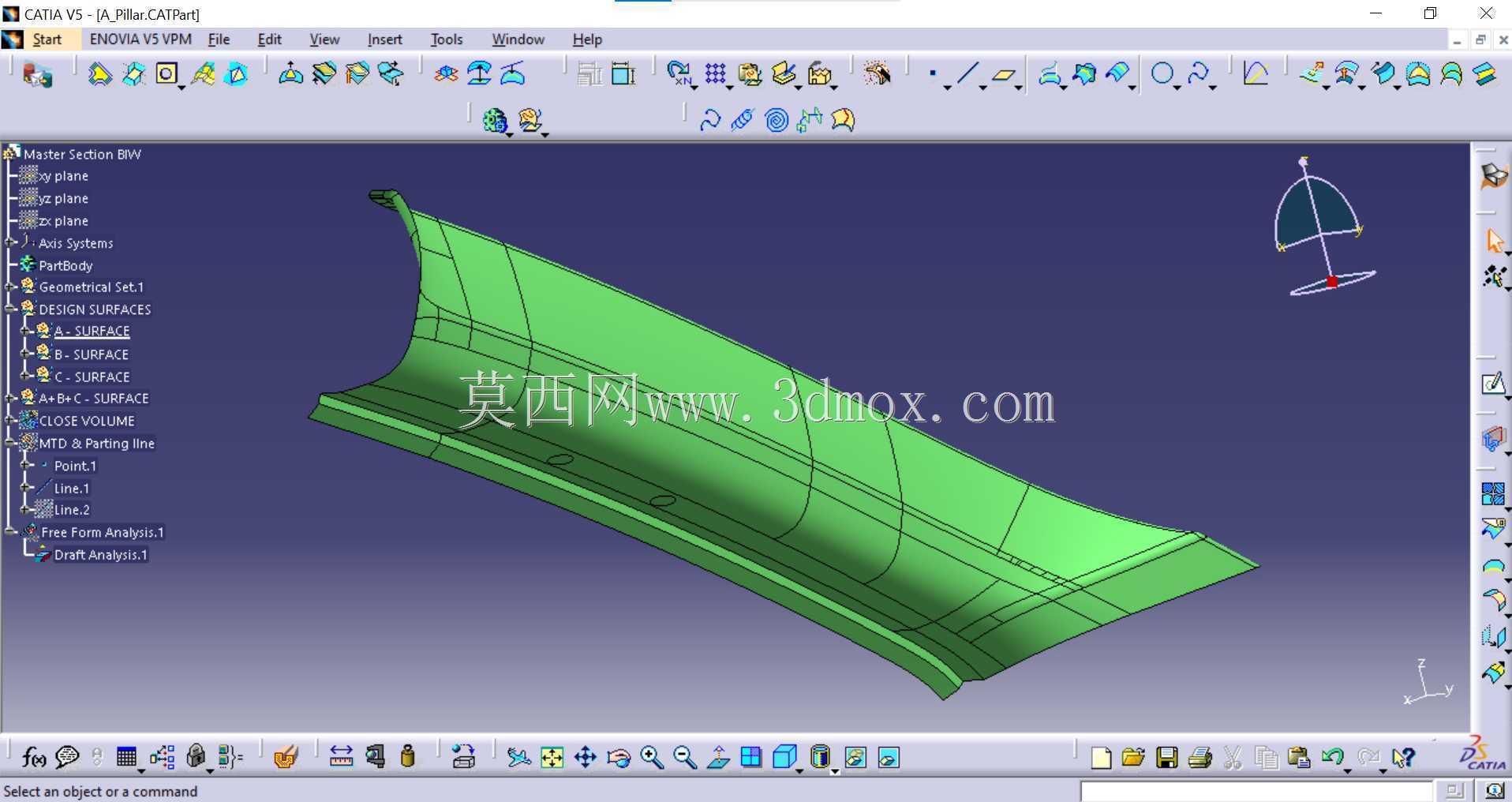This screenshot has width=1512, height=802.
Task: Select A - SURFACE in tree
Action: pos(92,332)
